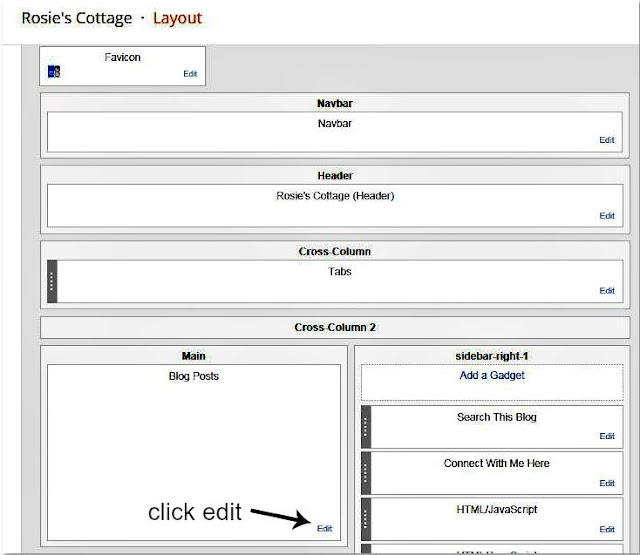Click the Favicon gadget label
Image resolution: width=640 pixels, height=555 pixels.
pos(122,57)
